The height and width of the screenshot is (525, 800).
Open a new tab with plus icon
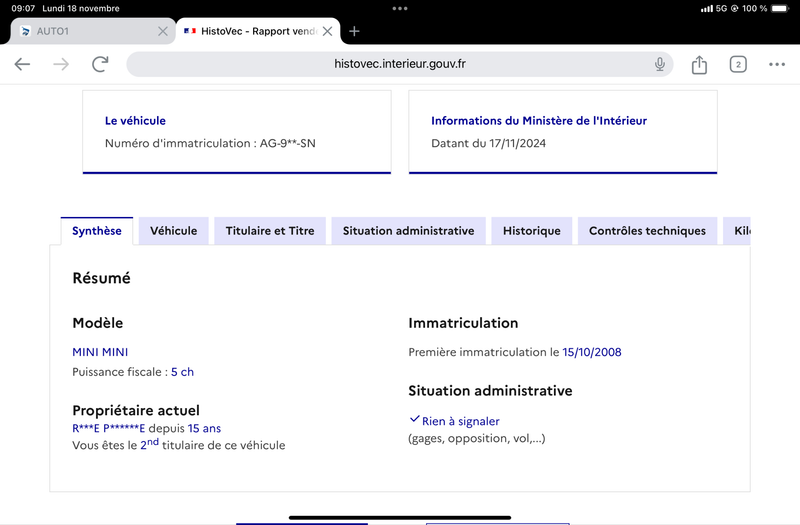(354, 31)
